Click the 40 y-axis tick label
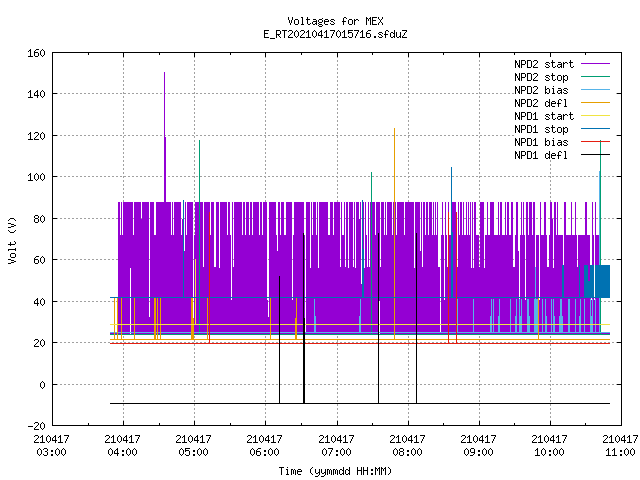The height and width of the screenshot is (480, 640). 39,302
